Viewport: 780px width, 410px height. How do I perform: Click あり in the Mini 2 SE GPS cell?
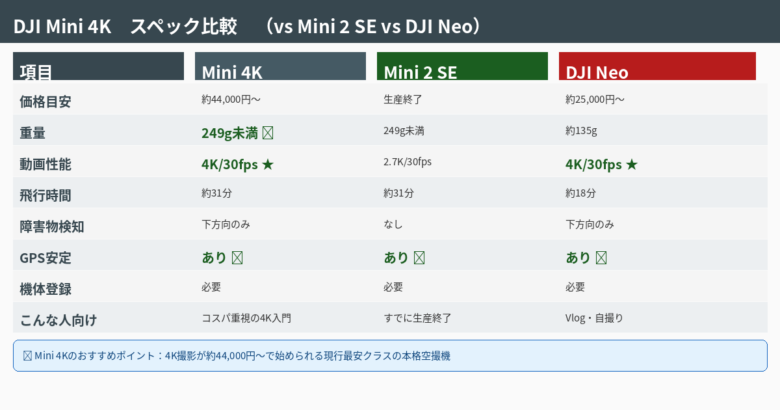[396, 258]
